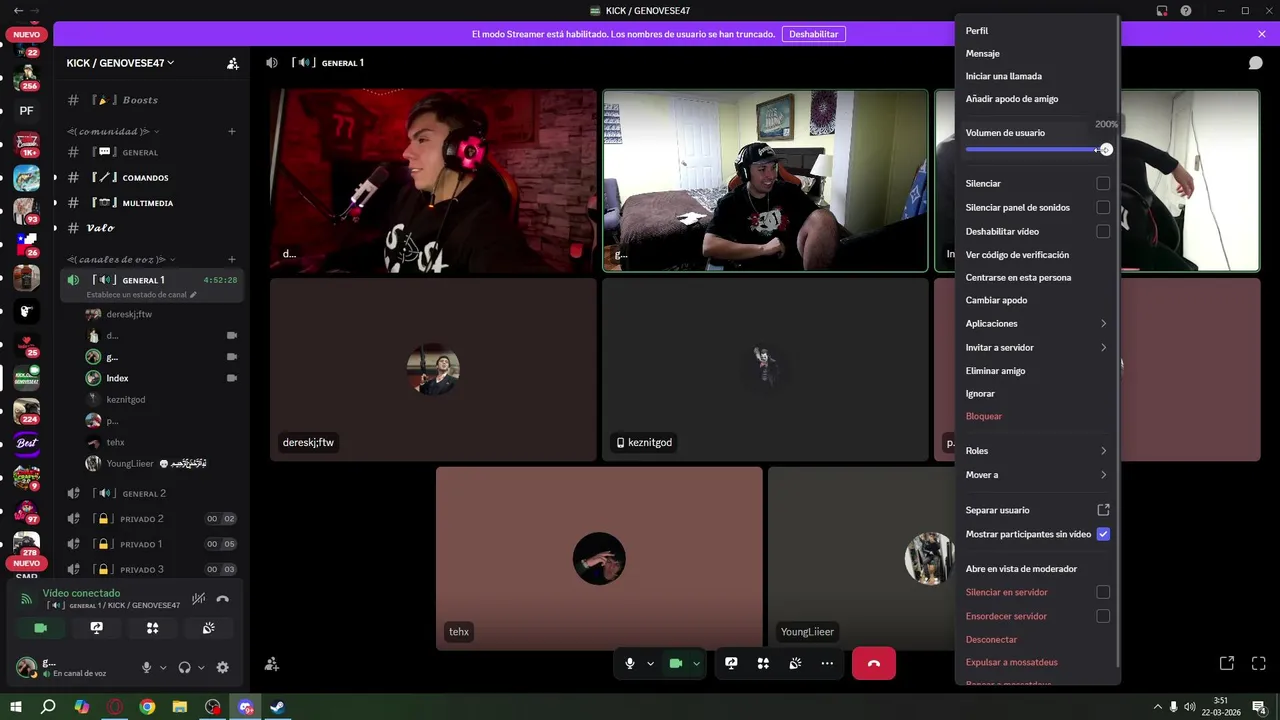
Task: Turn off camera in the bottom call bar
Action: 675,663
